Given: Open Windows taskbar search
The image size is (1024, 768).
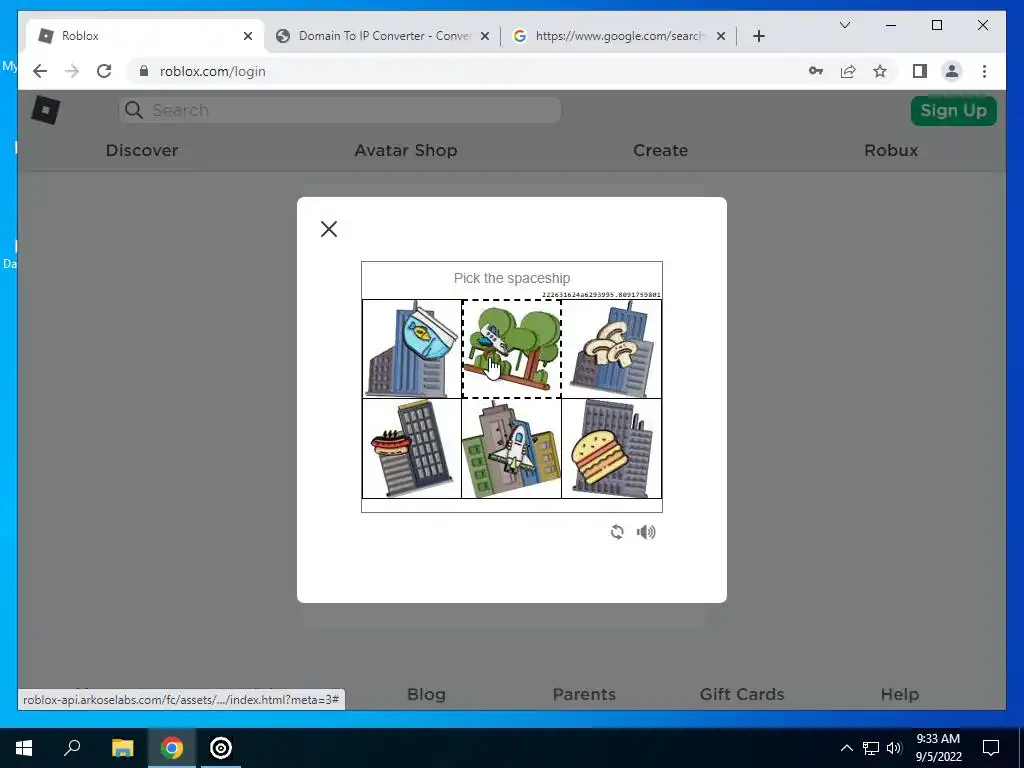Looking at the screenshot, I should [72, 748].
